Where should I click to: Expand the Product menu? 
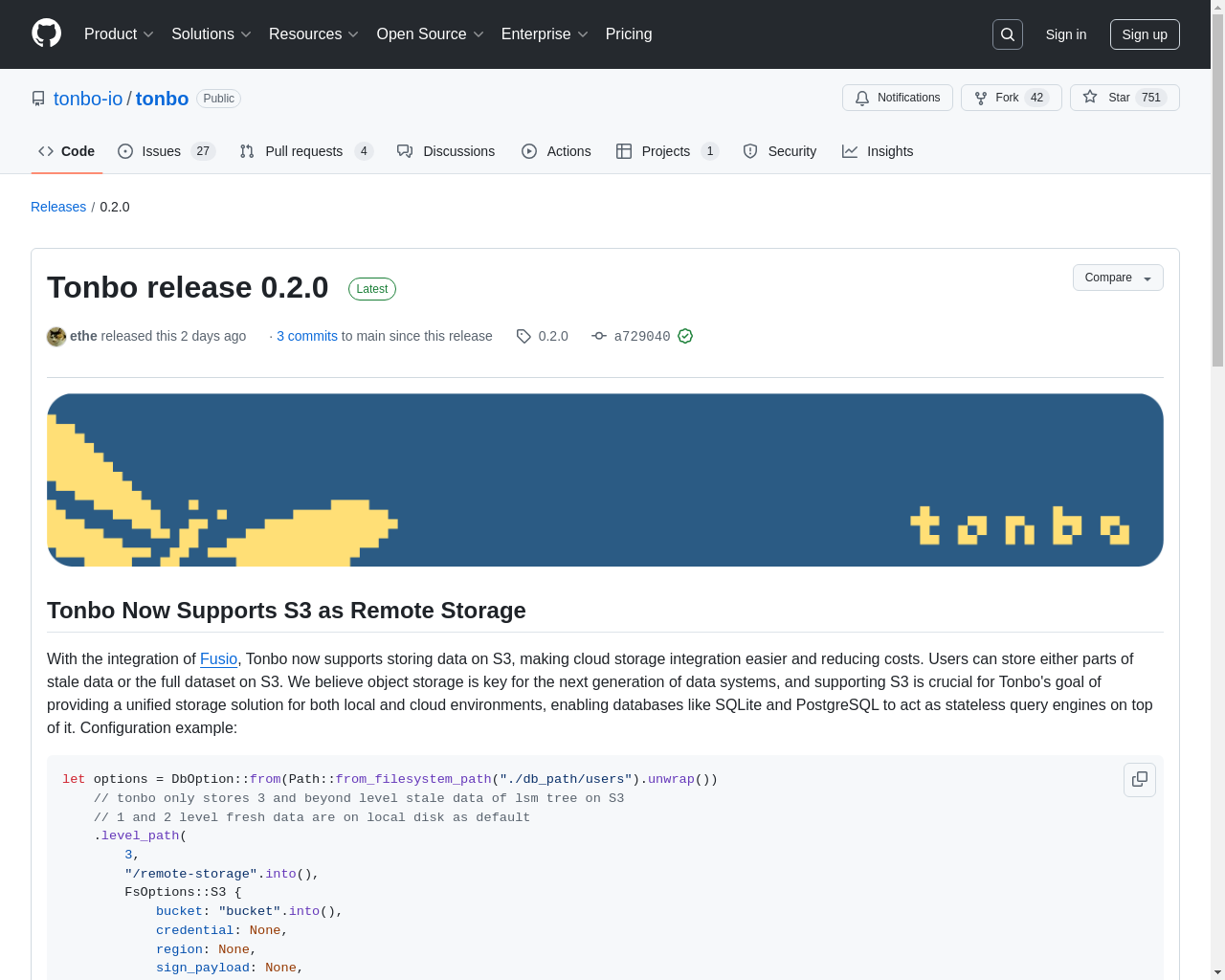click(119, 34)
